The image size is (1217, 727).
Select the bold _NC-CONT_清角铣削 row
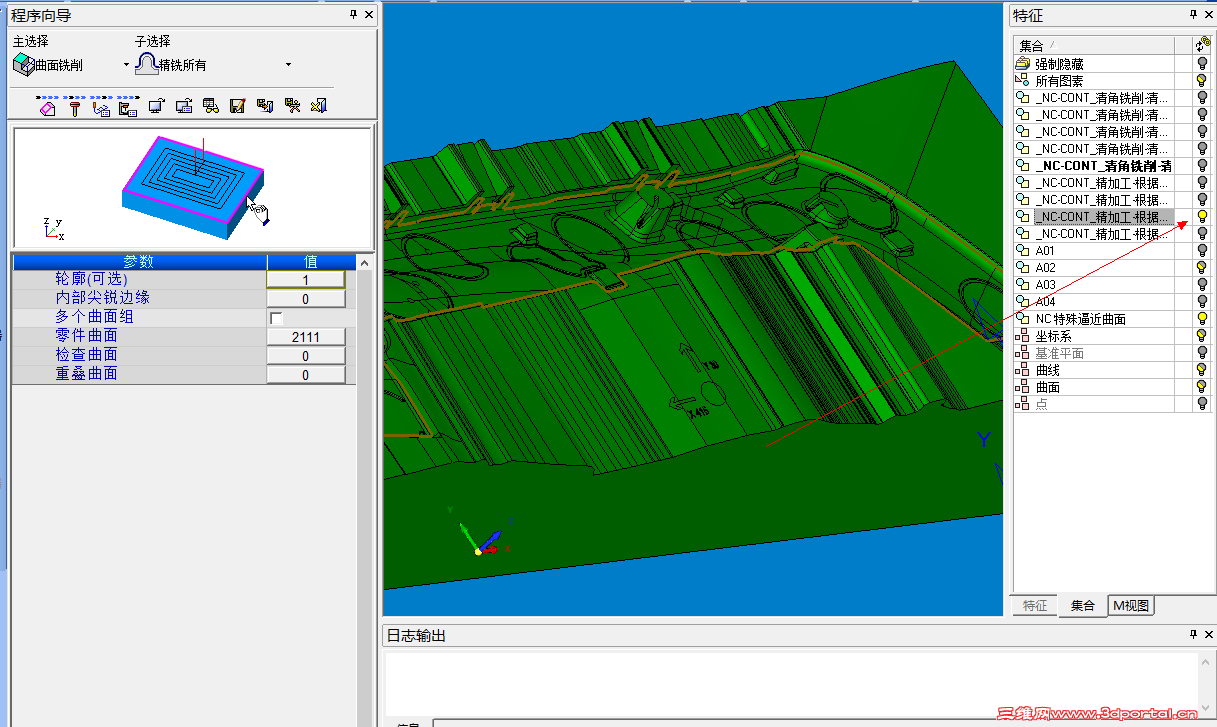(x=1104, y=165)
